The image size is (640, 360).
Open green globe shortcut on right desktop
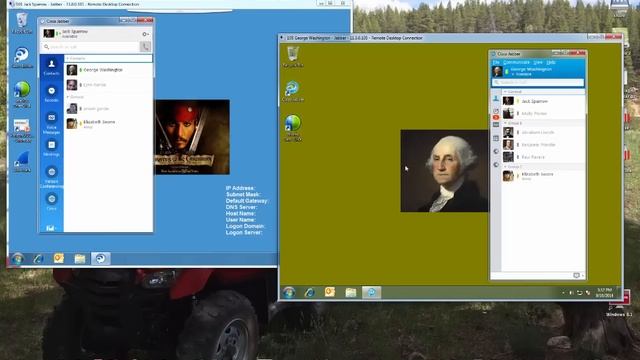(x=293, y=128)
